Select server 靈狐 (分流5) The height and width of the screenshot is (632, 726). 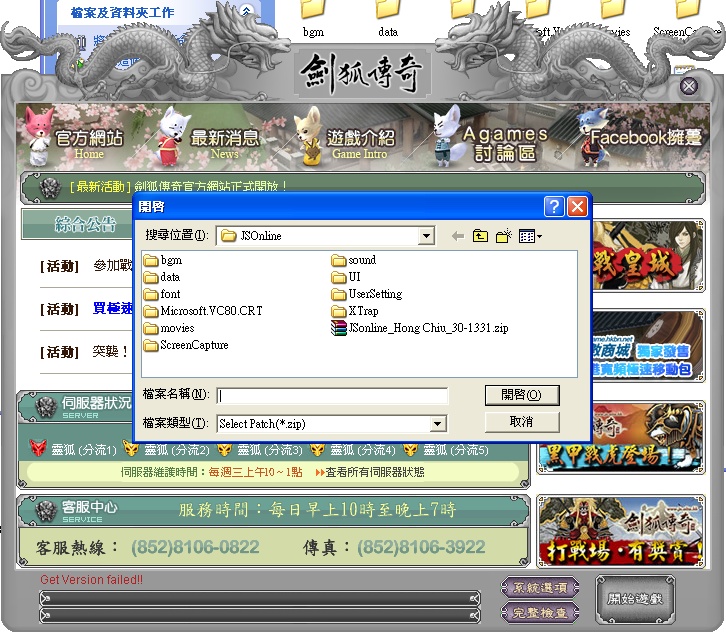pyautogui.click(x=445, y=450)
